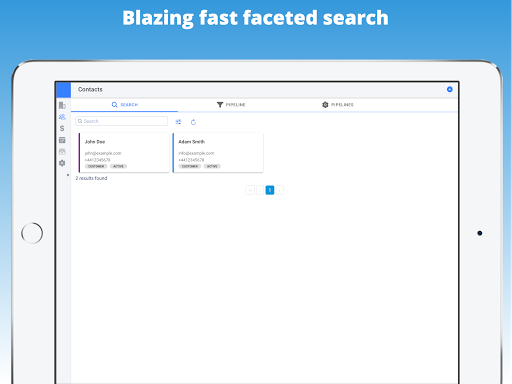
Task: Open the dollar sign sales icon
Action: click(x=62, y=128)
